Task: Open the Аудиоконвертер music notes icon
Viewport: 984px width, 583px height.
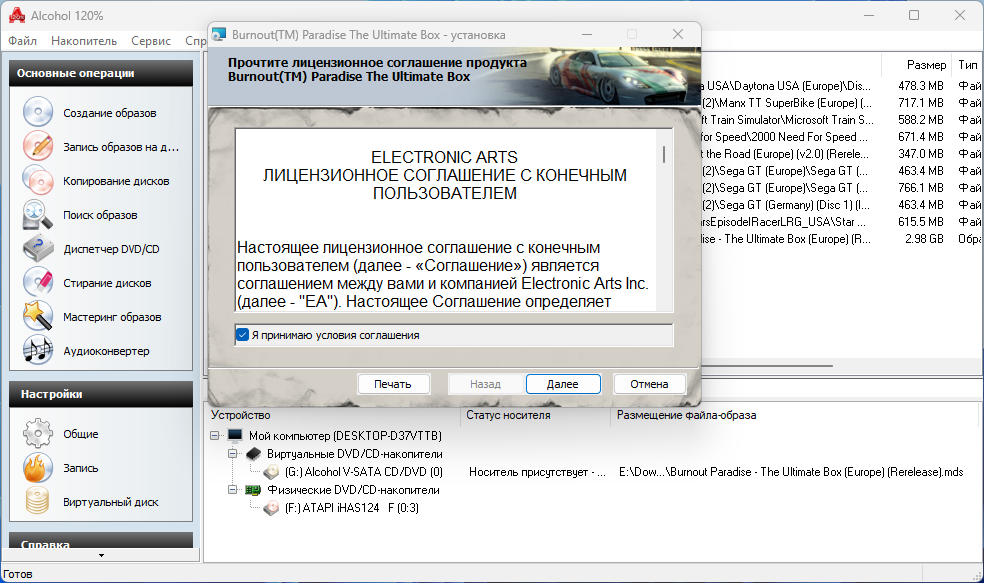Action: click(x=38, y=350)
